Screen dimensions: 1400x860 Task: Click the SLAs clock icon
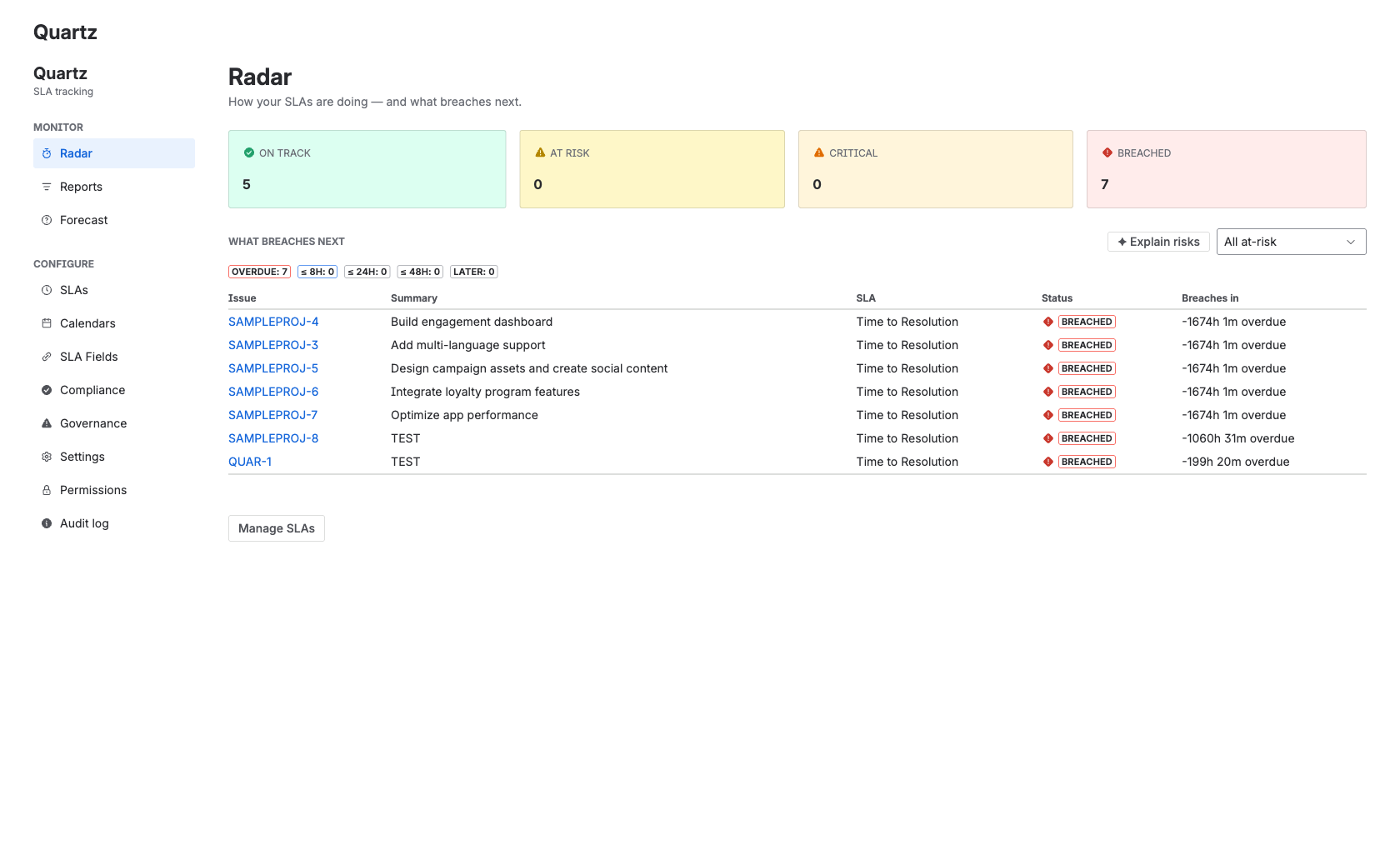click(47, 290)
